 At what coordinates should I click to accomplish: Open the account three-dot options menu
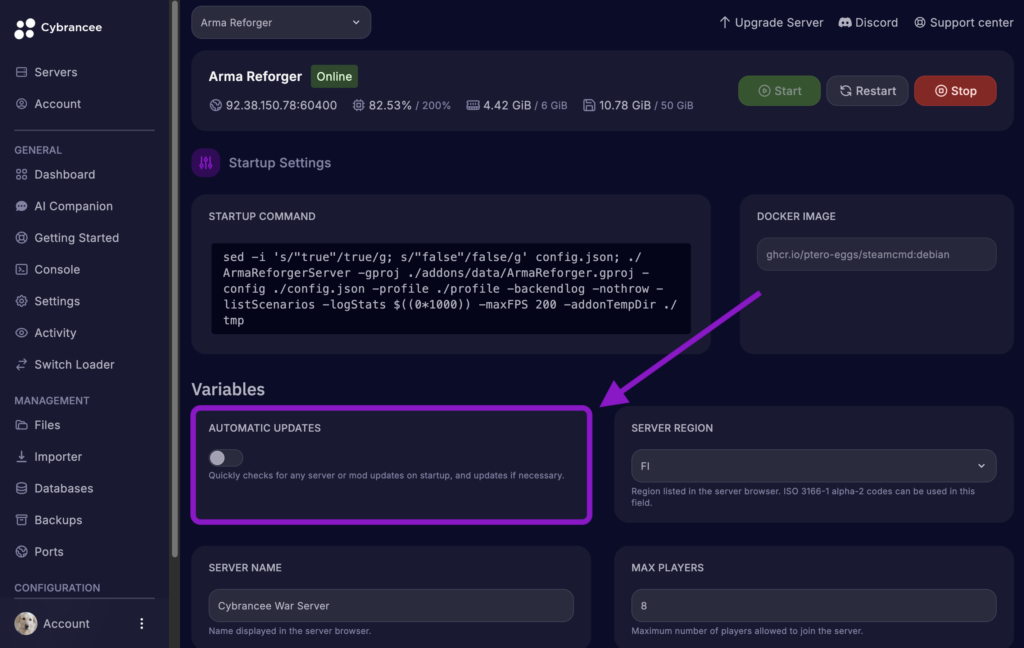point(142,623)
